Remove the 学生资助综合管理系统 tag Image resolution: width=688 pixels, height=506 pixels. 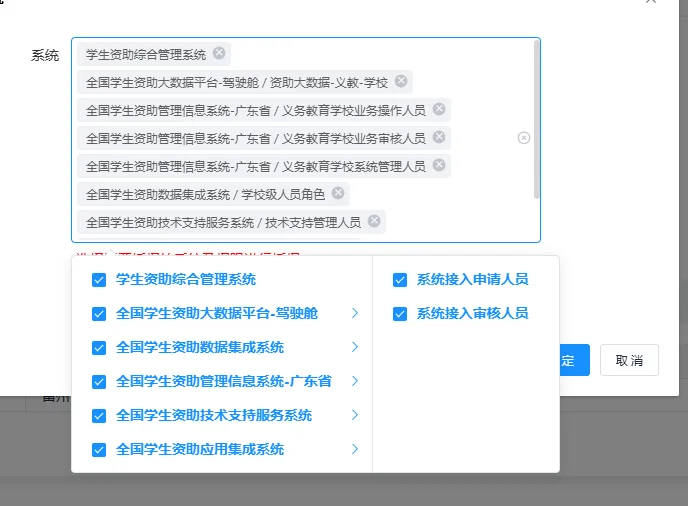[219, 53]
